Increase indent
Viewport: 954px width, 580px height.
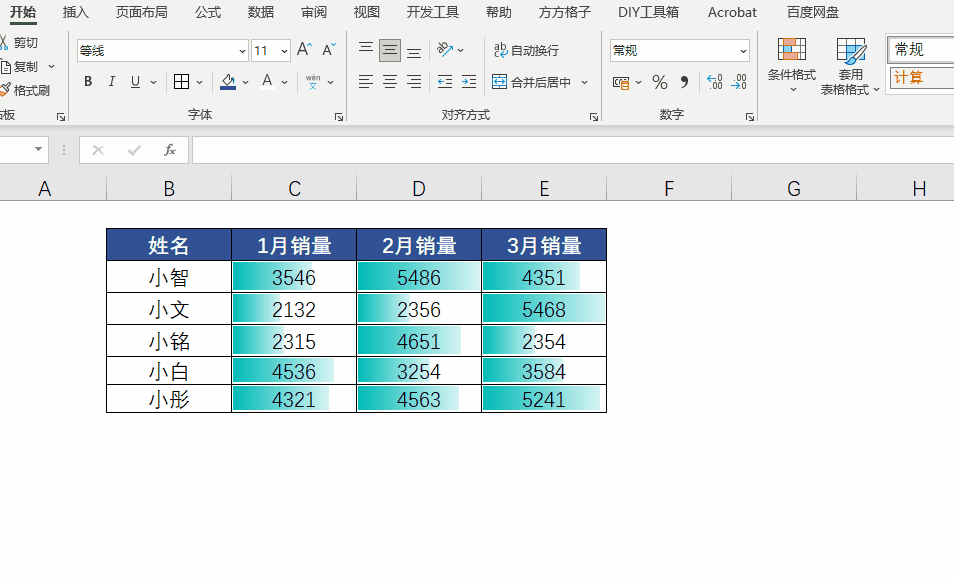click(x=469, y=82)
